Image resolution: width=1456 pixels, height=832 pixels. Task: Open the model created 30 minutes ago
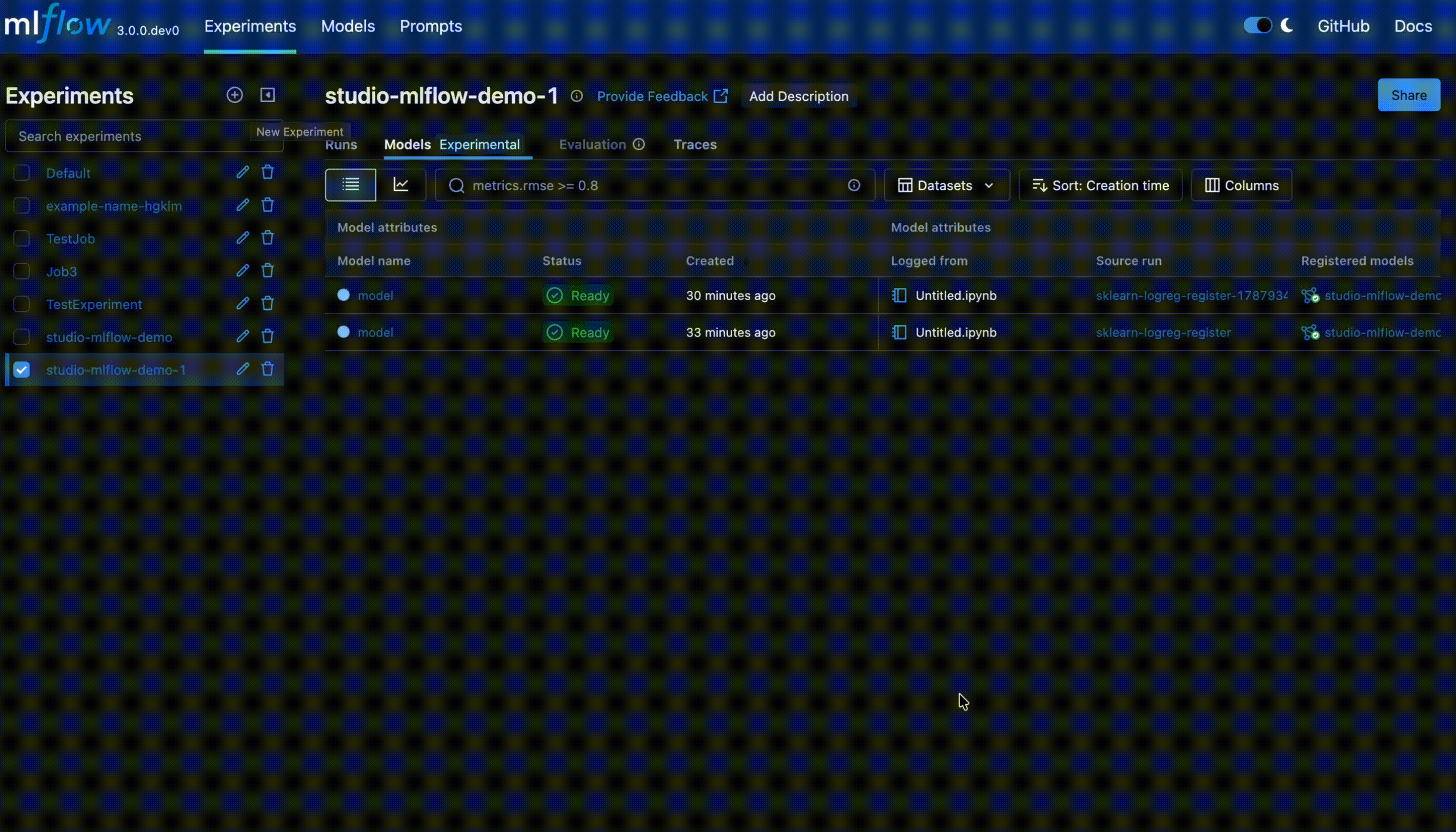tap(375, 295)
